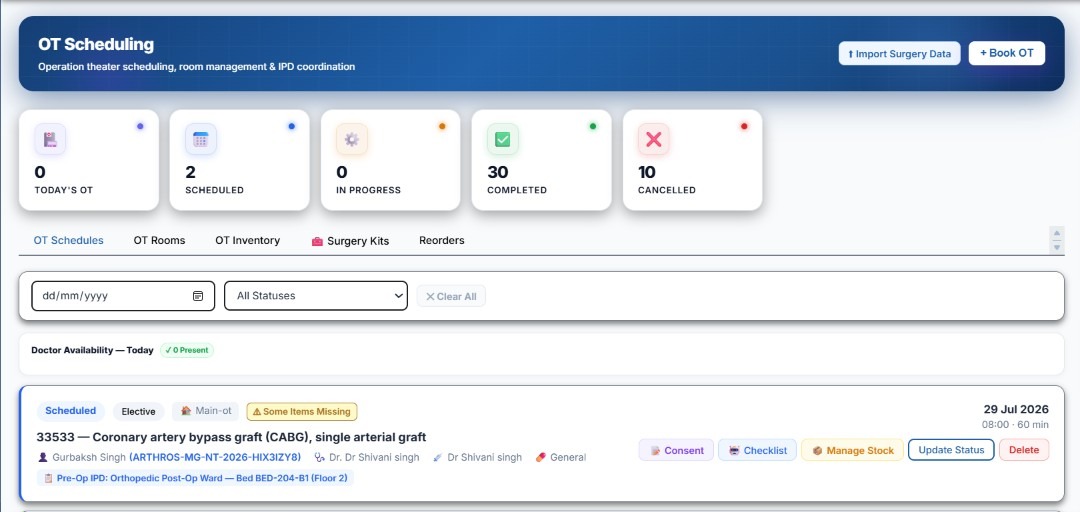Click Manage Stock for surgery 33533
This screenshot has width=1080, height=512.
click(853, 450)
